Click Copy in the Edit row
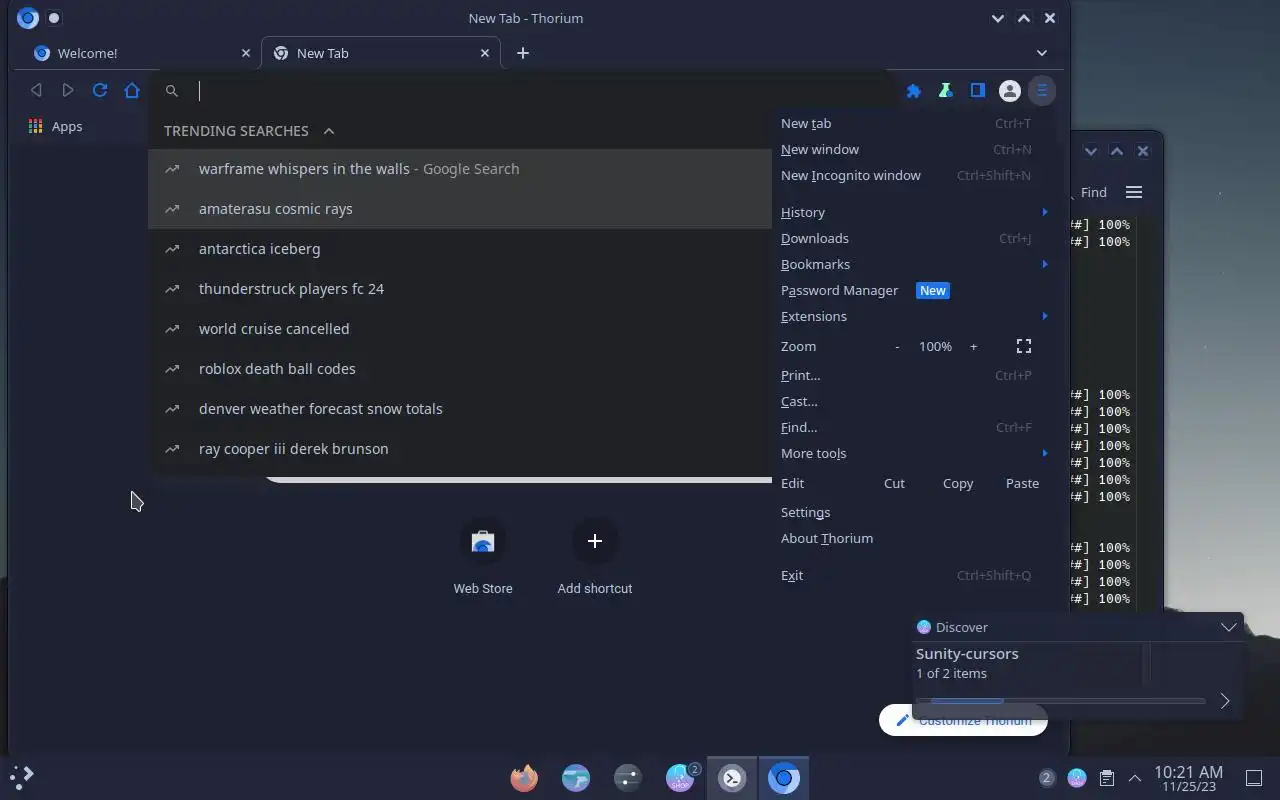 (958, 483)
